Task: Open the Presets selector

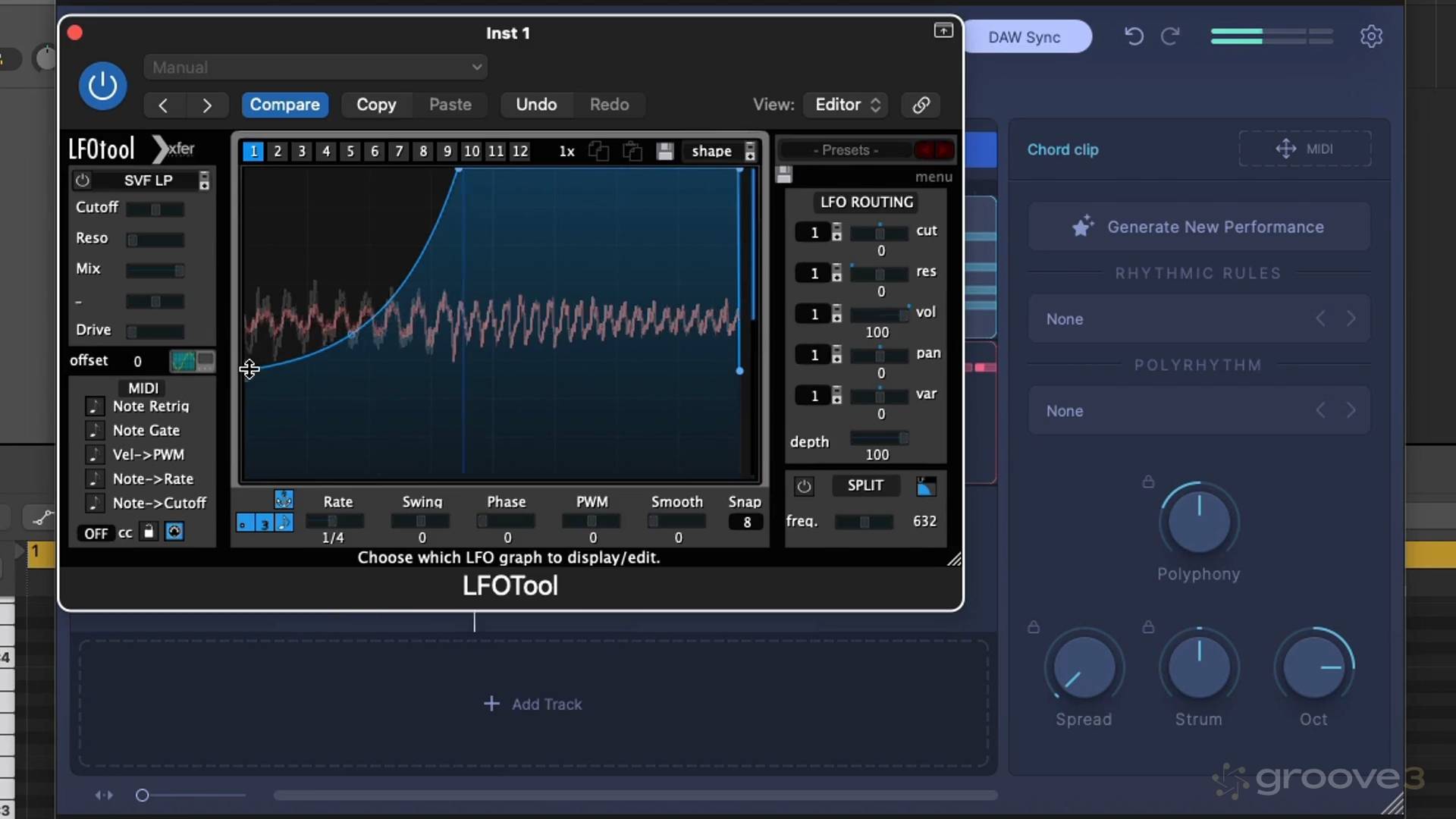Action: pyautogui.click(x=846, y=150)
